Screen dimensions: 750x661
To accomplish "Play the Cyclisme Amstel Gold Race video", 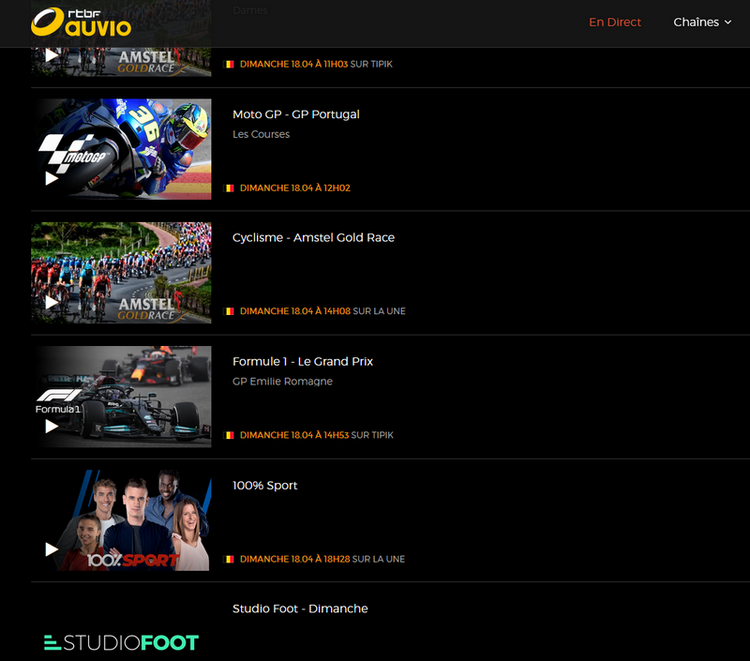I will (52, 302).
